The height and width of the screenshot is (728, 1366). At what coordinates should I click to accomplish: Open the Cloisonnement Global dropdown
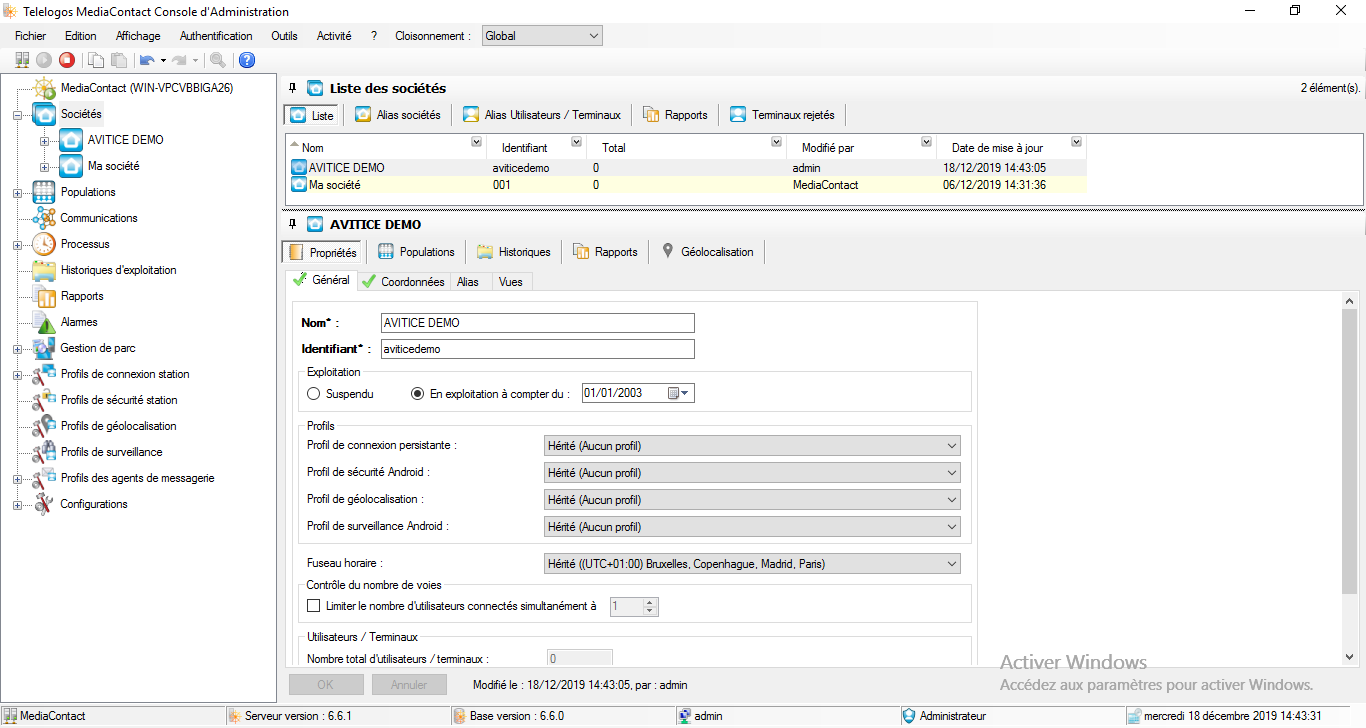click(542, 36)
